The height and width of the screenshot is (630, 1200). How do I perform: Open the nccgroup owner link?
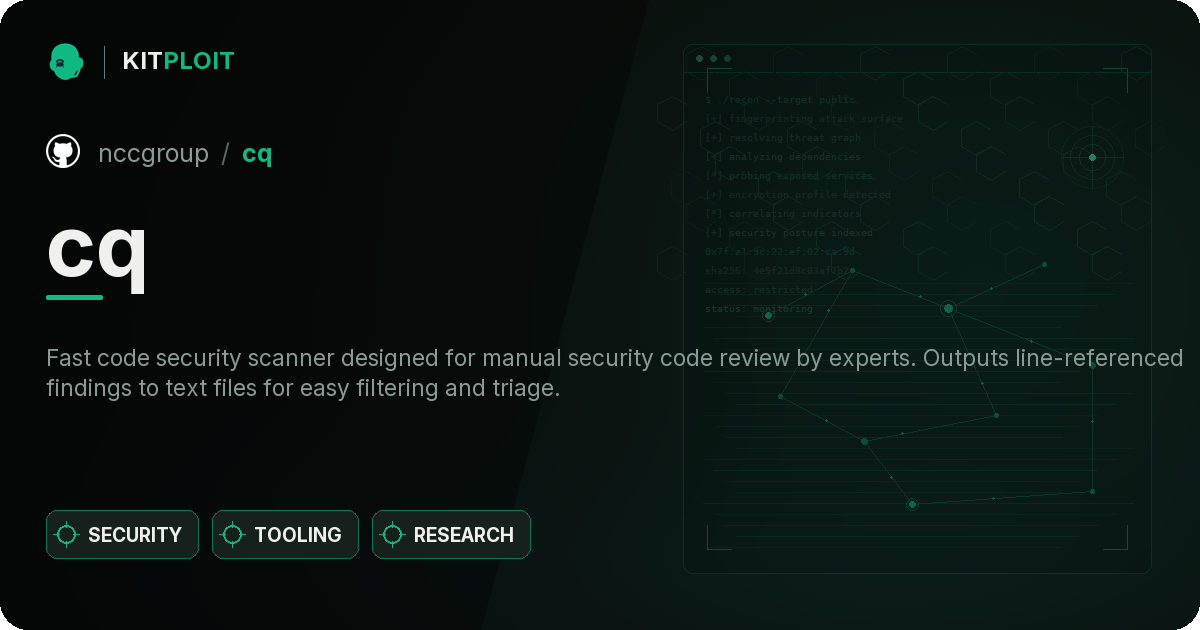[x=153, y=154]
